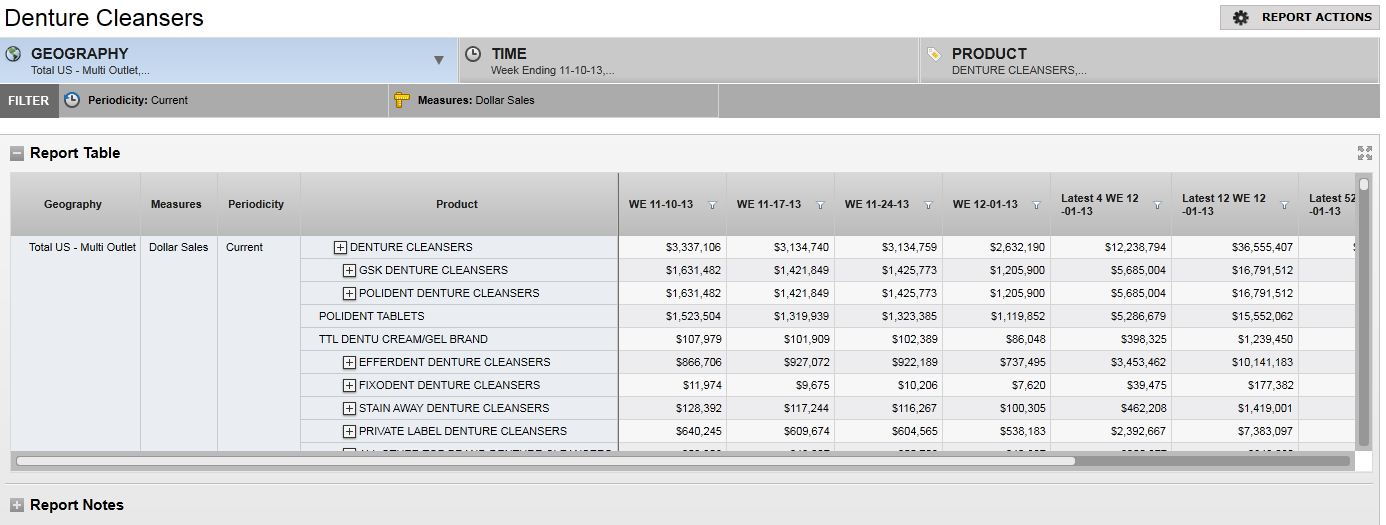
Task: Switch to the PRODUCT selector tab
Action: click(x=1148, y=60)
